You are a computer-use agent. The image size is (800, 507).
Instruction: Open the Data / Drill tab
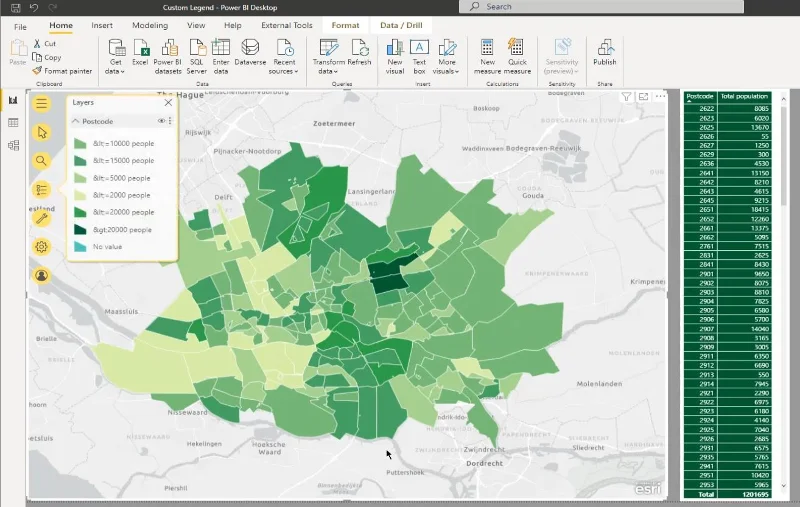coord(401,26)
